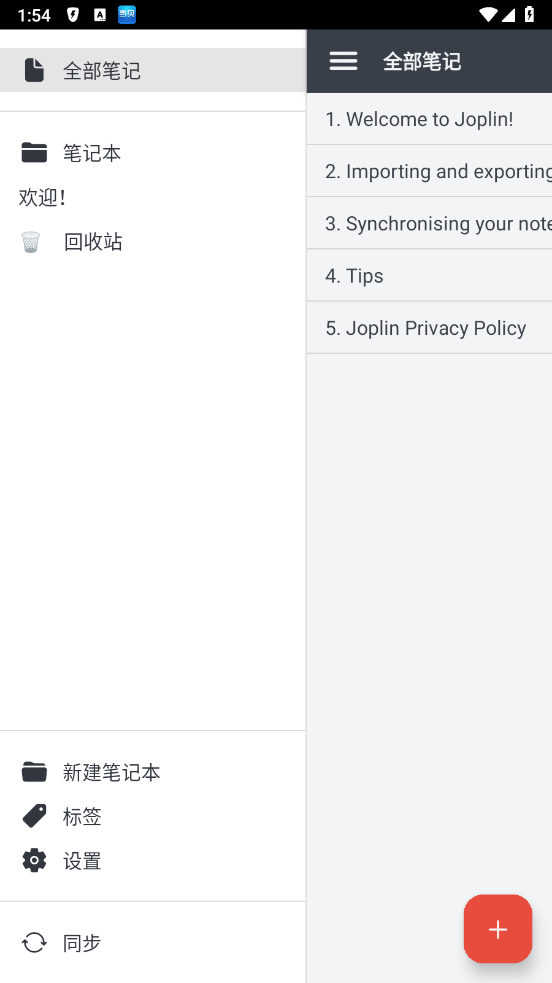Click the folder icon beside 笔记本
The image size is (552, 983).
point(34,152)
